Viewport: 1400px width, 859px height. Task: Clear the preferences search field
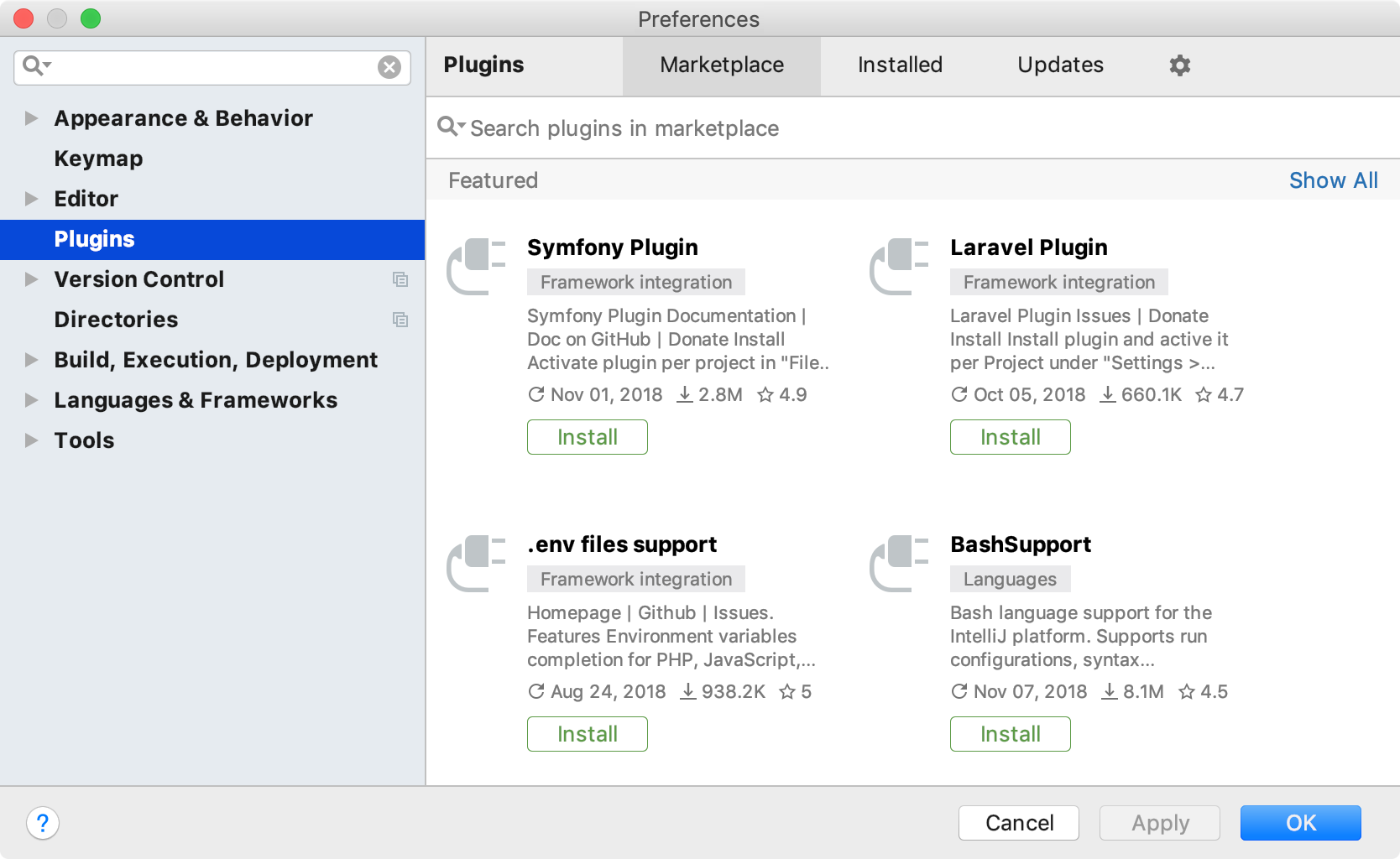(389, 67)
